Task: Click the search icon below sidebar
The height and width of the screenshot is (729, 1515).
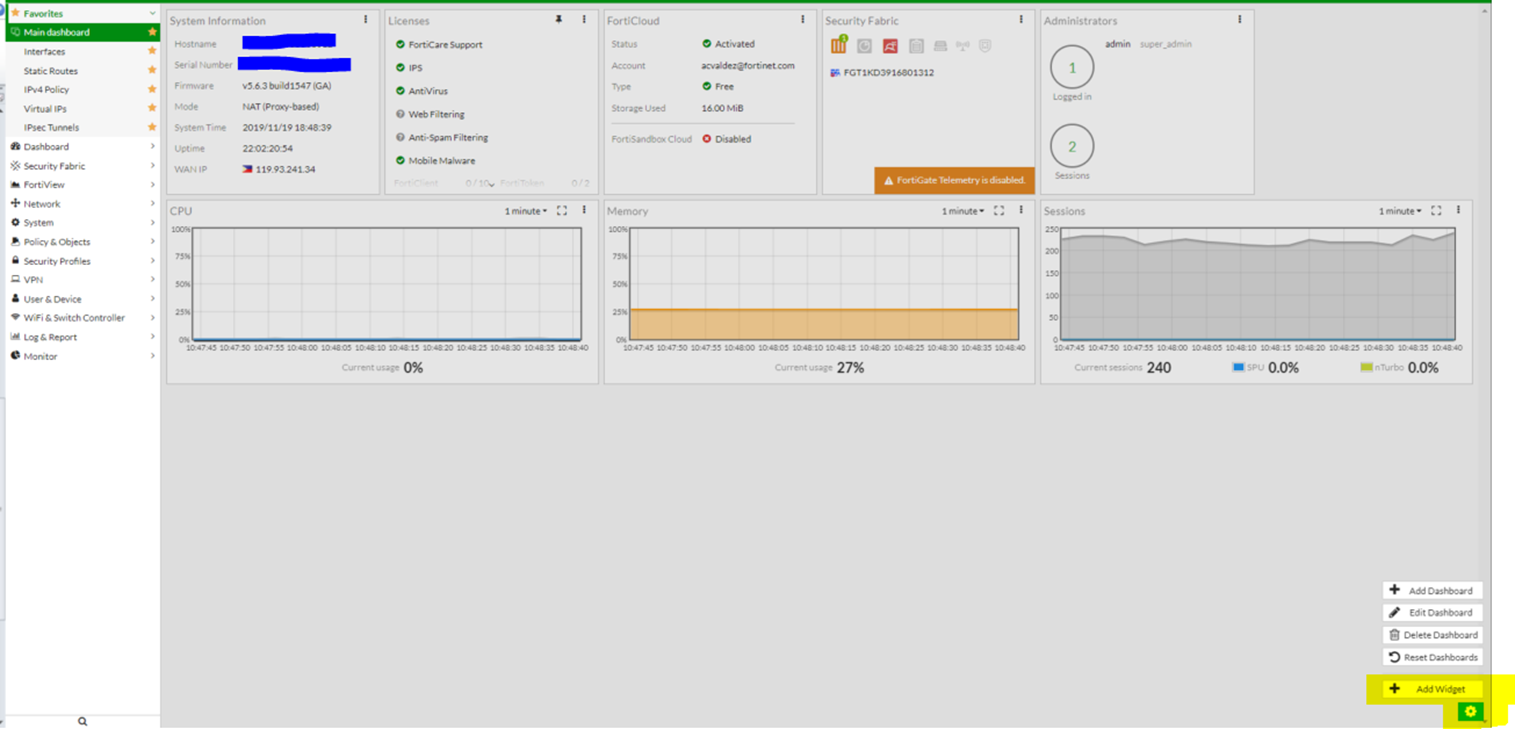Action: [x=82, y=721]
